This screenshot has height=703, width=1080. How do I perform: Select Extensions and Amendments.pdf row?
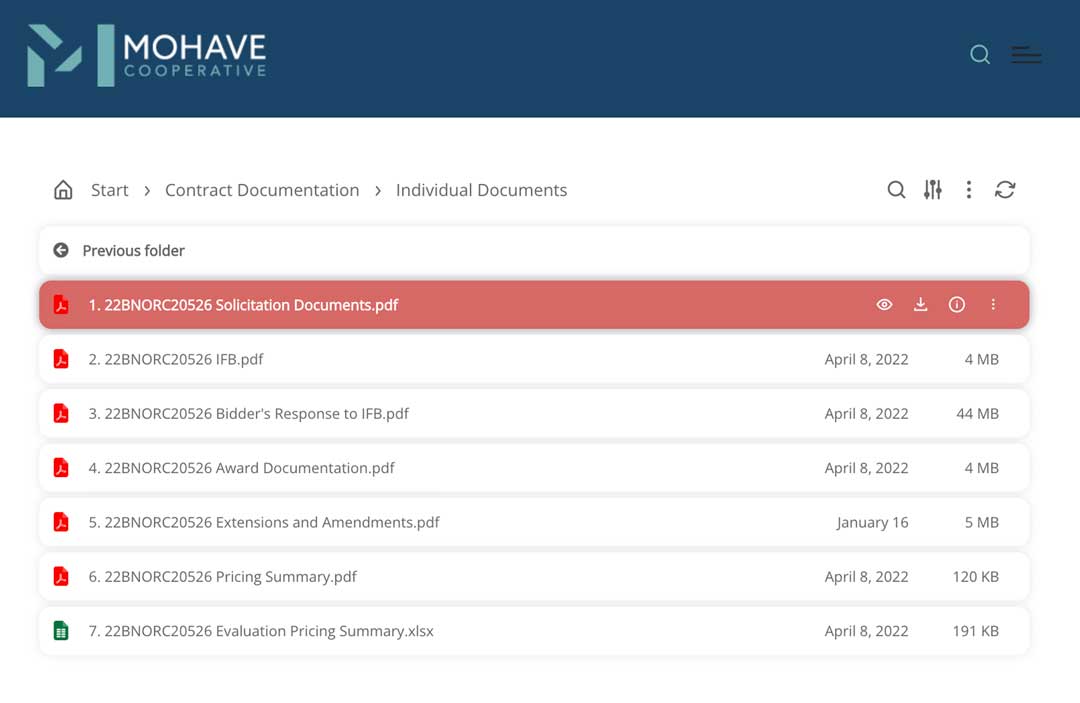(534, 522)
